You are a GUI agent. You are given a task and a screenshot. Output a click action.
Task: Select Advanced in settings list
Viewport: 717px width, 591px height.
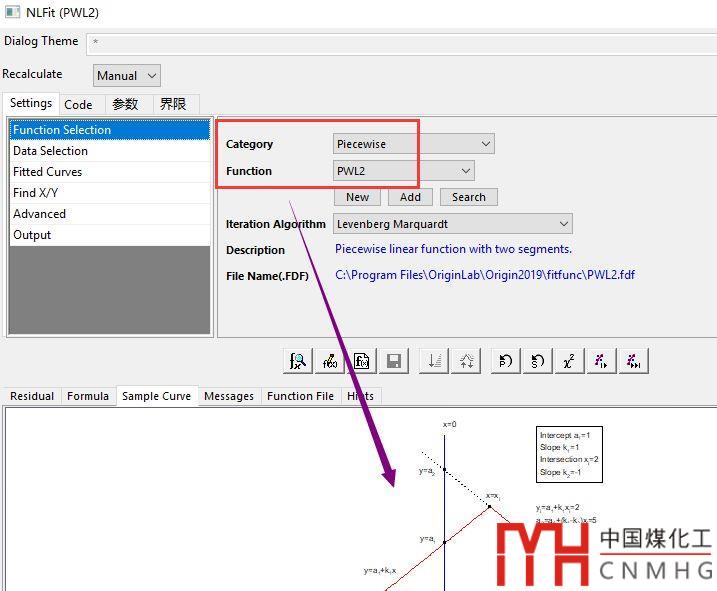coord(110,214)
